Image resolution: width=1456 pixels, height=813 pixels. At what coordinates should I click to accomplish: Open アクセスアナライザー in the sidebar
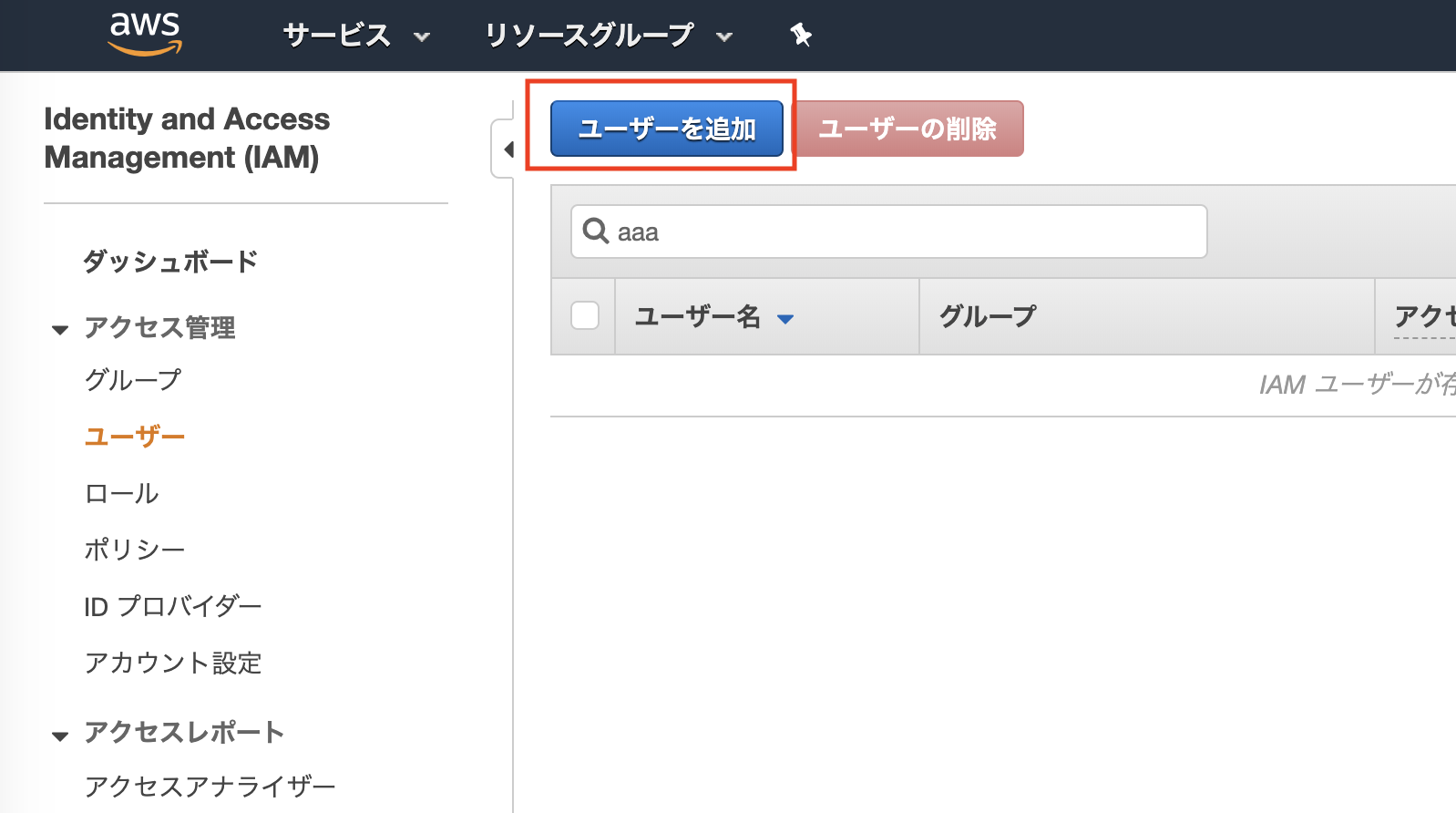click(210, 787)
